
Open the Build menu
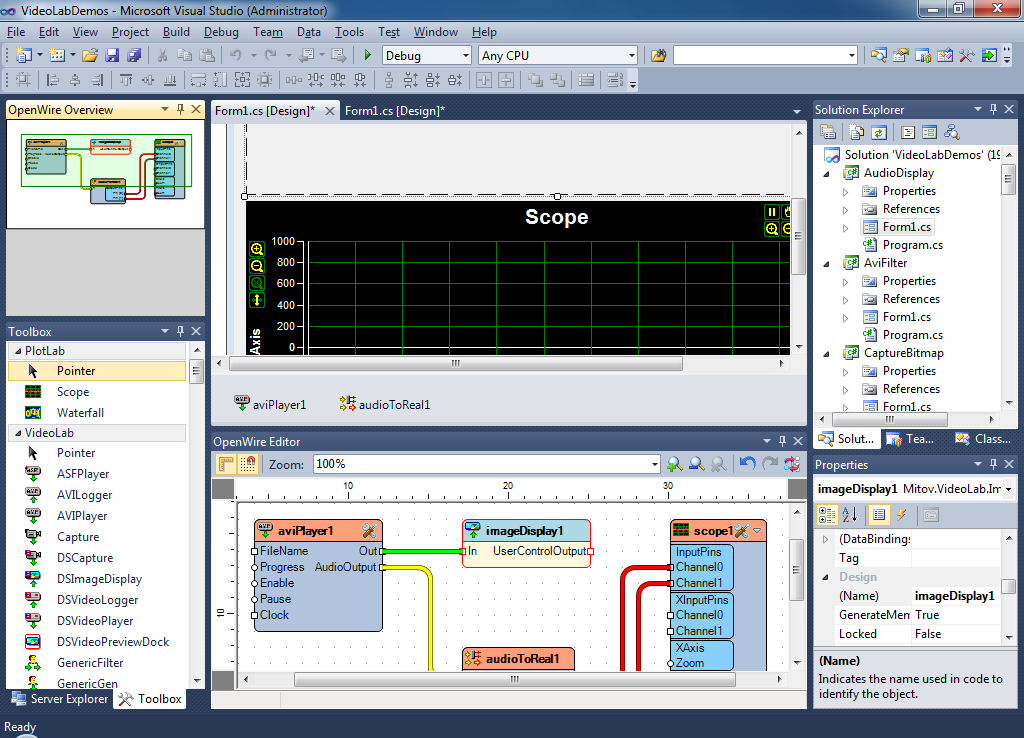176,32
